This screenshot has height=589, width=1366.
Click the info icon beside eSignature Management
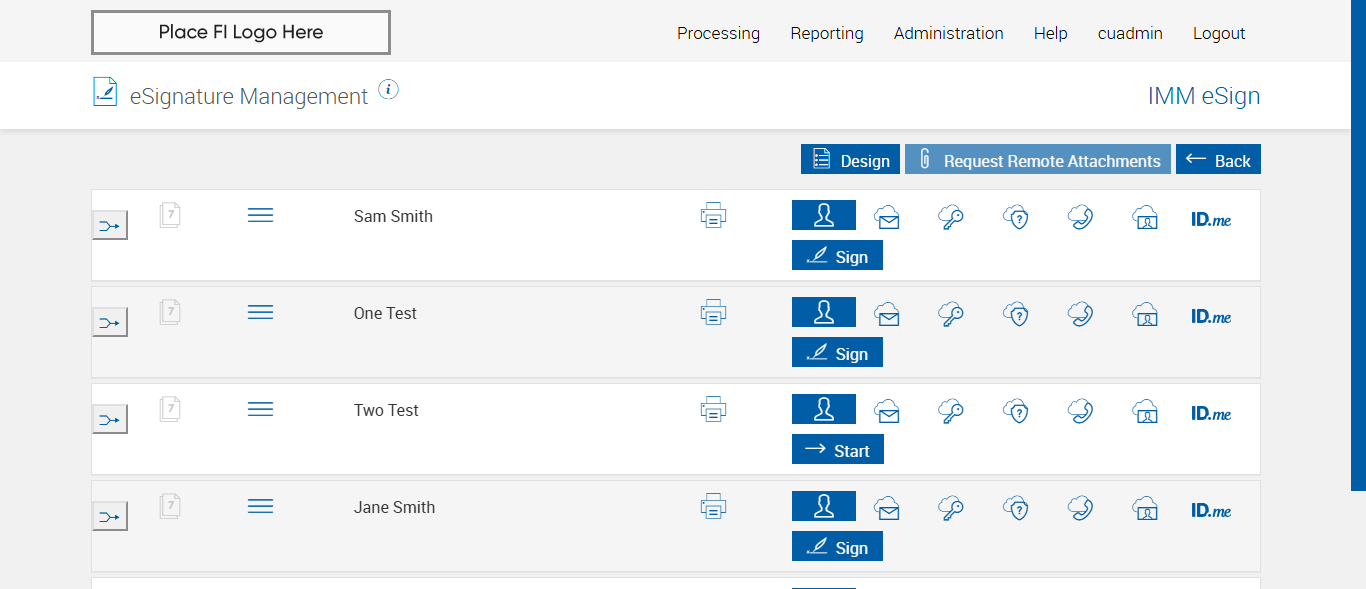(x=389, y=90)
